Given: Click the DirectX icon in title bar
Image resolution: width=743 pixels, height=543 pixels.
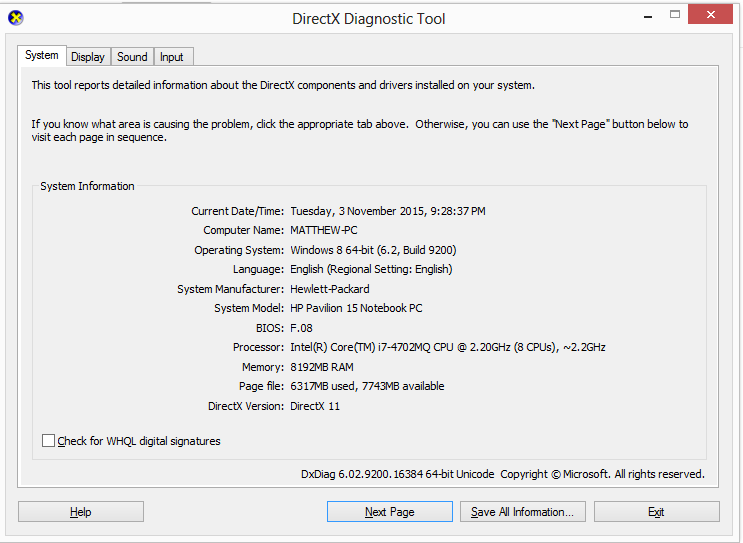Looking at the screenshot, I should click(16, 18).
